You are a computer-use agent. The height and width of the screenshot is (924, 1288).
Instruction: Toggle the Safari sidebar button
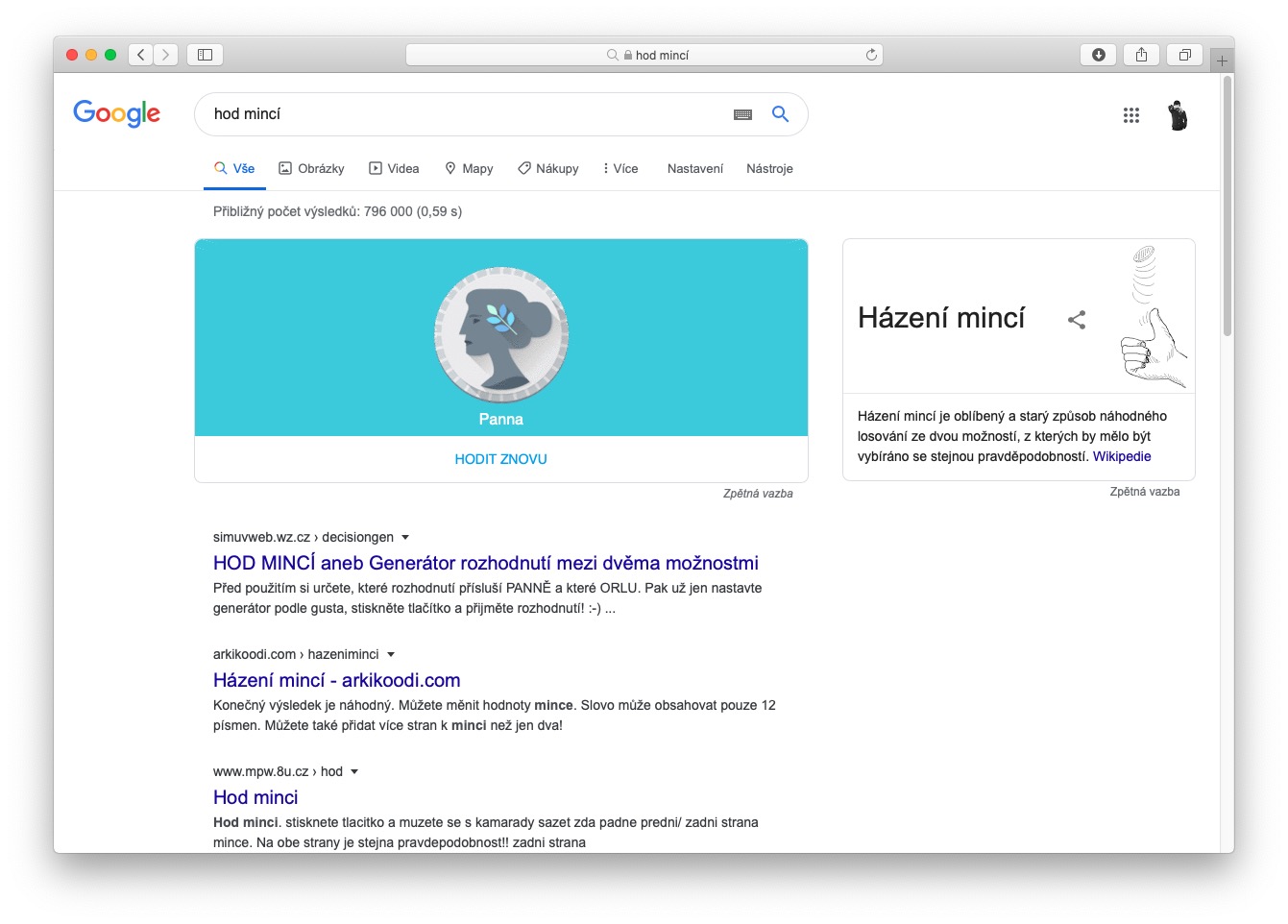[205, 55]
